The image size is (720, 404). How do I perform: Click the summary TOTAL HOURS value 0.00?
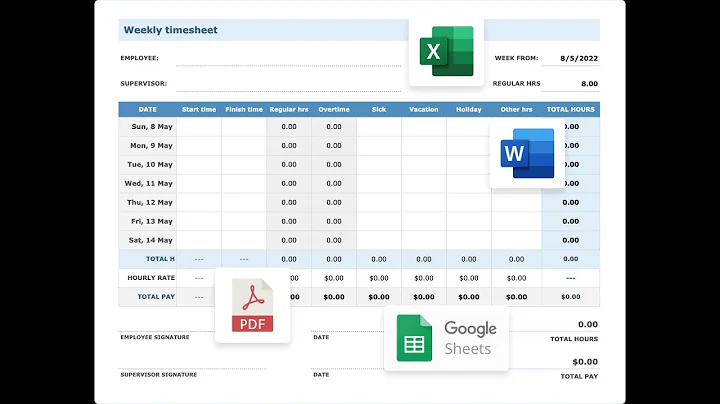(588, 325)
